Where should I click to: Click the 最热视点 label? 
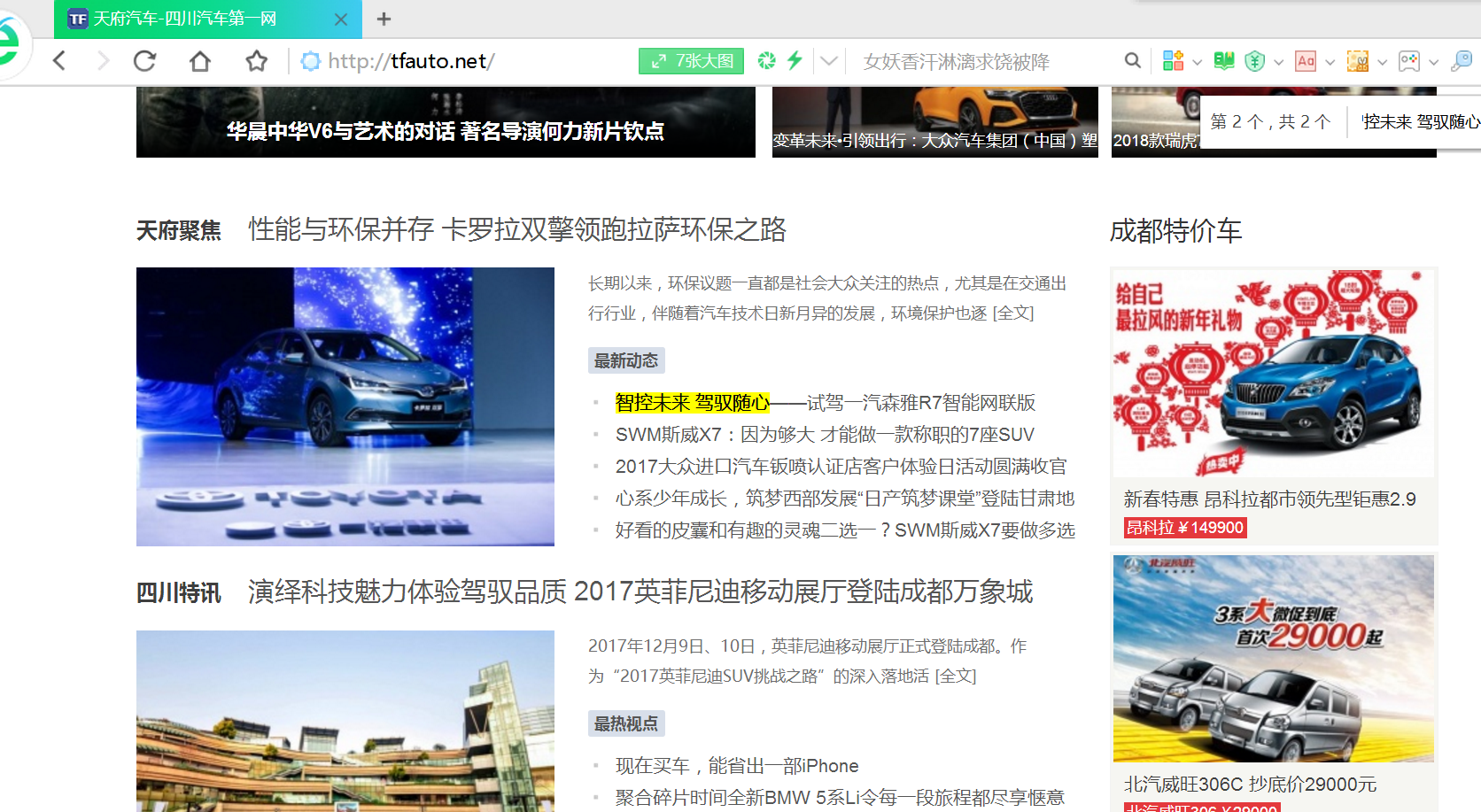[626, 723]
